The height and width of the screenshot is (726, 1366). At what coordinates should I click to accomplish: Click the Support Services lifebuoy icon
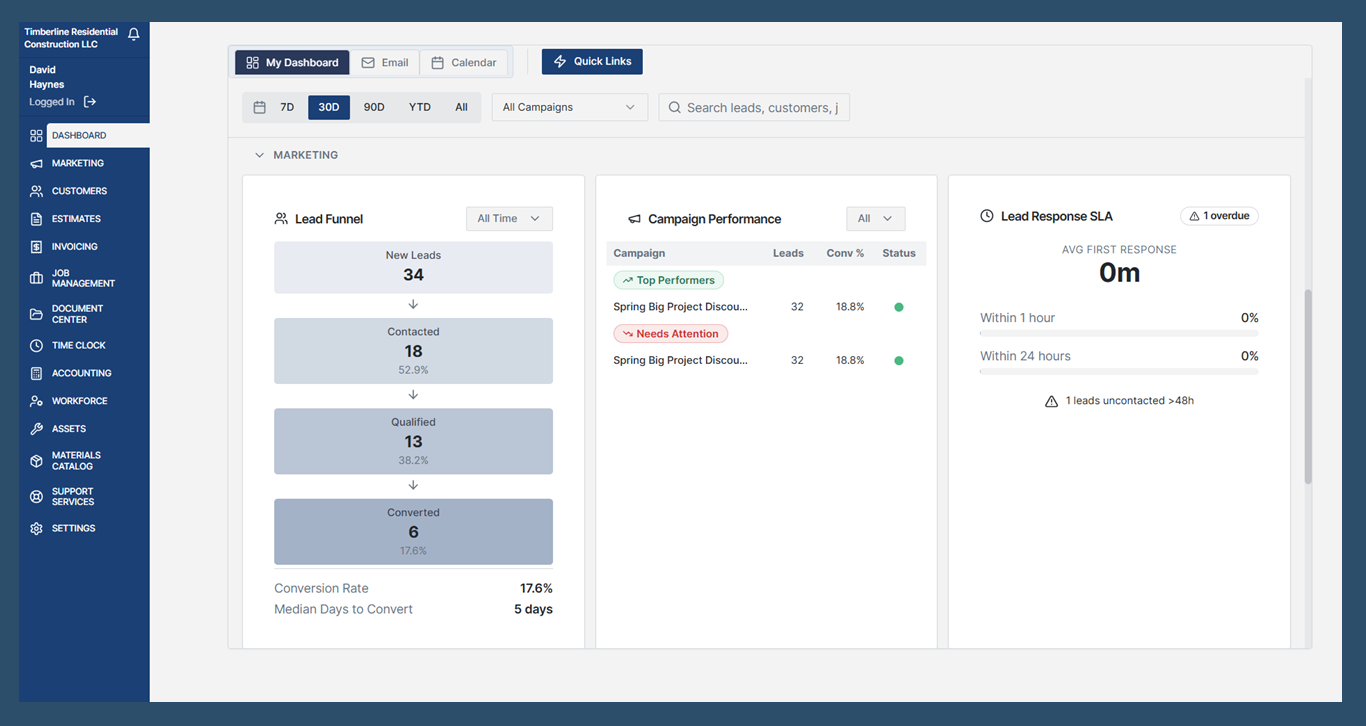36,497
